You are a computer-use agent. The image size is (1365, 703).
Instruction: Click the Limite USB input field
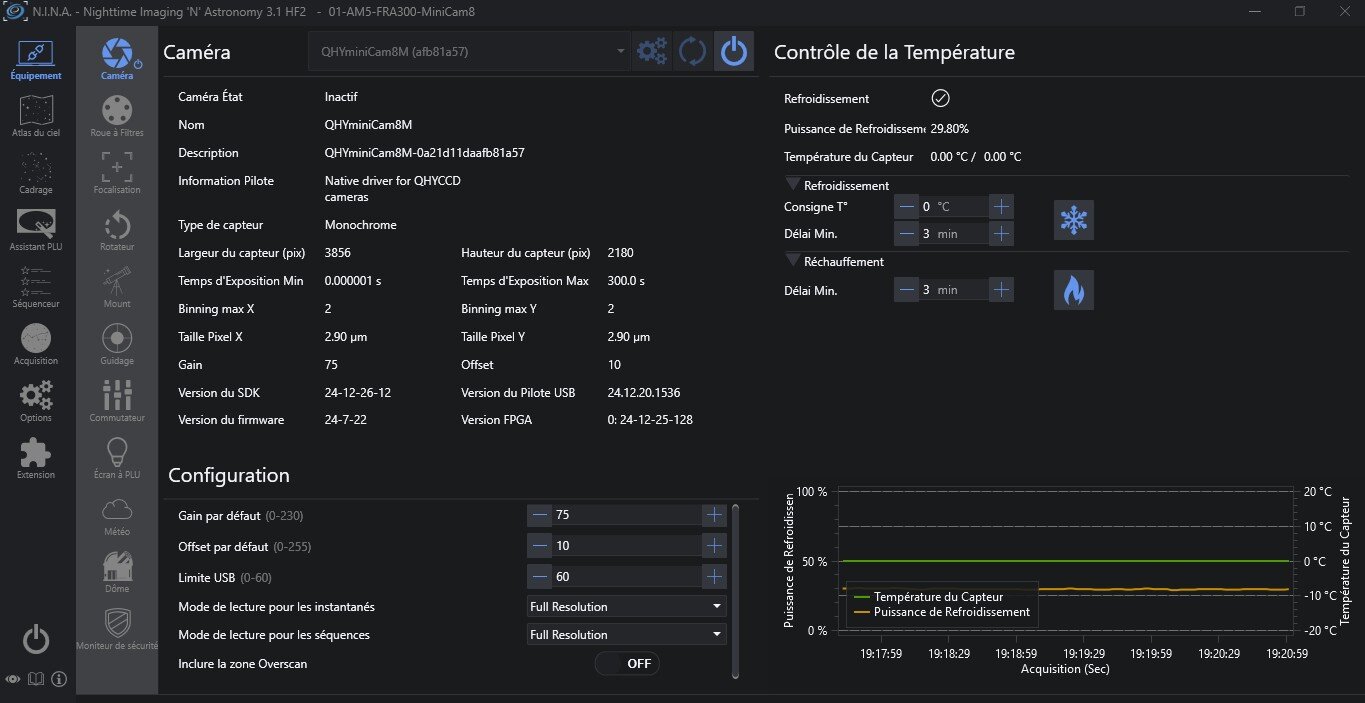coord(627,576)
